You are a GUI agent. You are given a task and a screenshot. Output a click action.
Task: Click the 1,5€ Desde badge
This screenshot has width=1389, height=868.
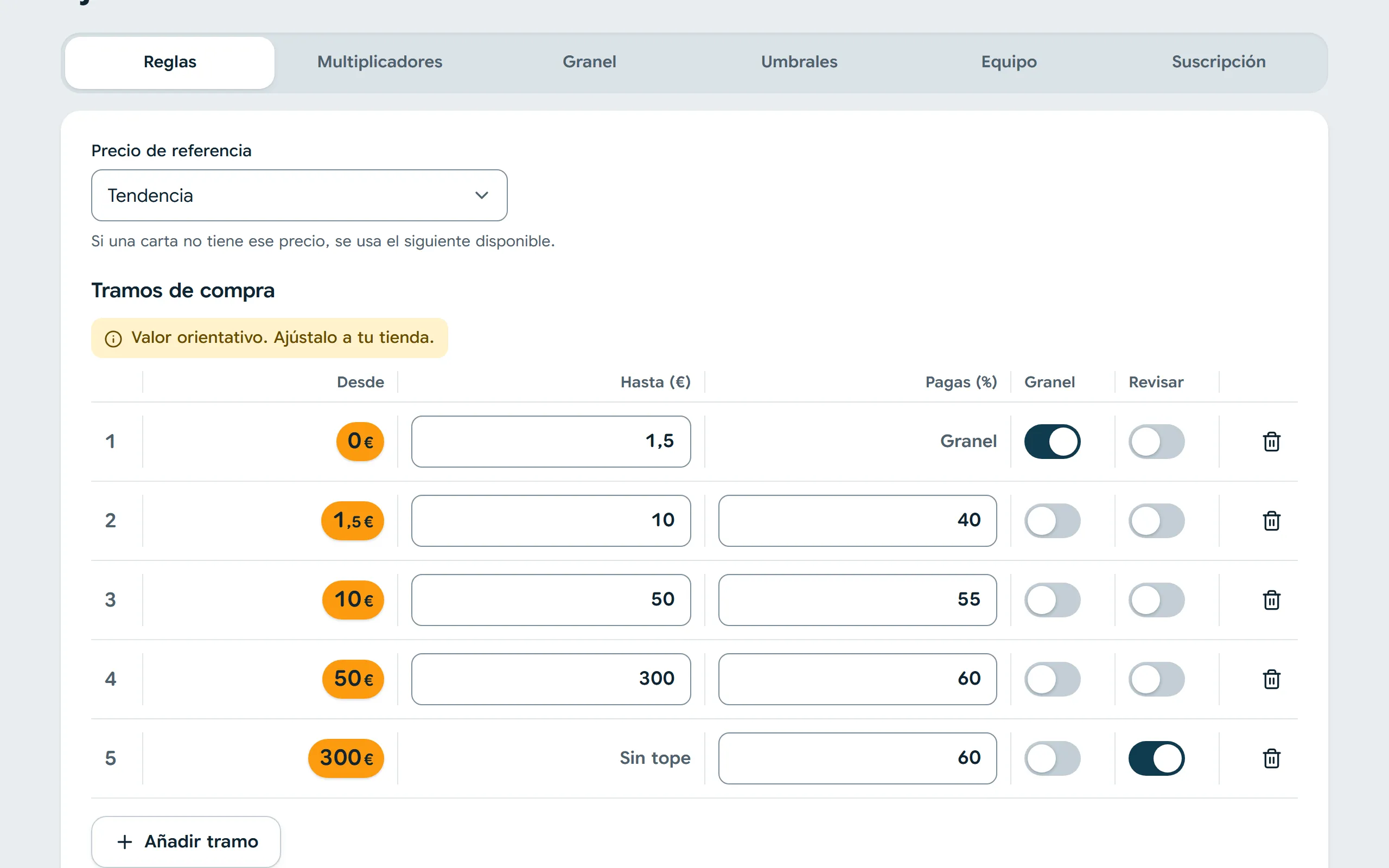tap(353, 521)
